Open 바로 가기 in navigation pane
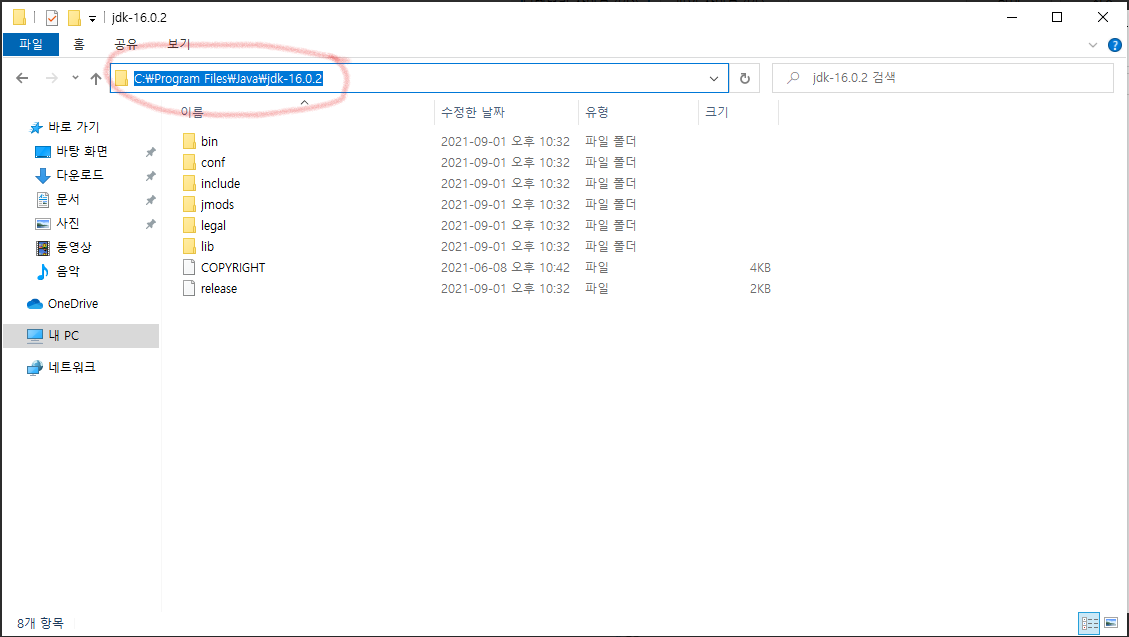Screen dimensions: 1129x637 click(x=73, y=127)
